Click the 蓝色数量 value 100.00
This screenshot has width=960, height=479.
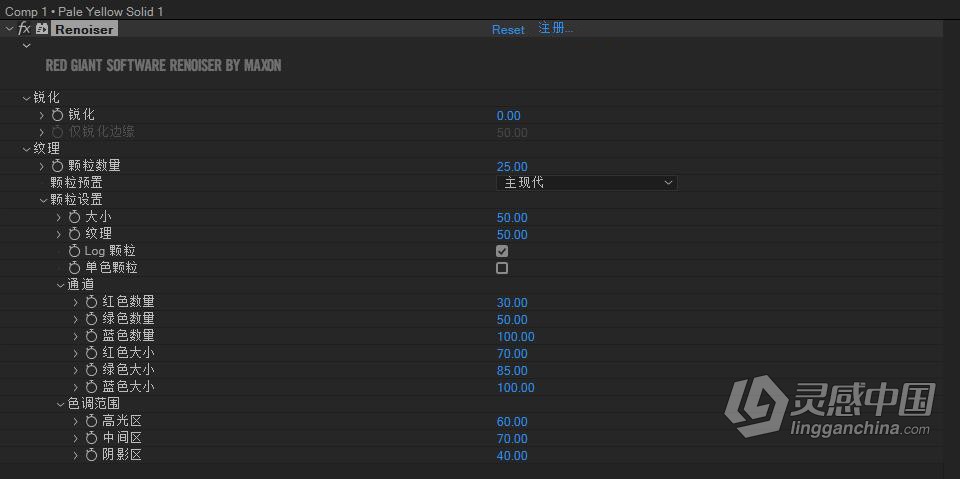click(x=516, y=337)
